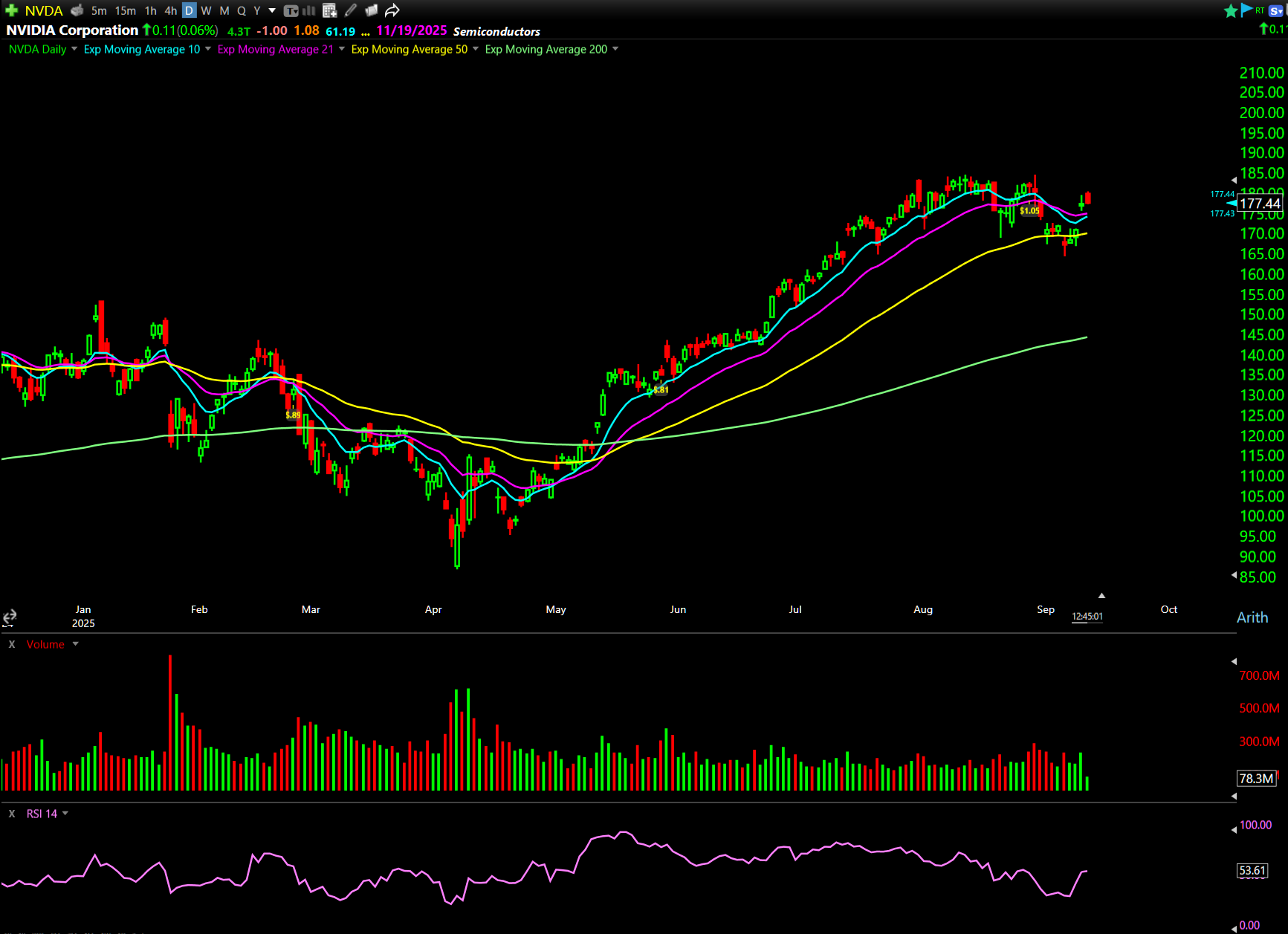Screen dimensions: 1288x934
Task: Click the $1.05 earnings marker in late August
Action: (x=1029, y=211)
